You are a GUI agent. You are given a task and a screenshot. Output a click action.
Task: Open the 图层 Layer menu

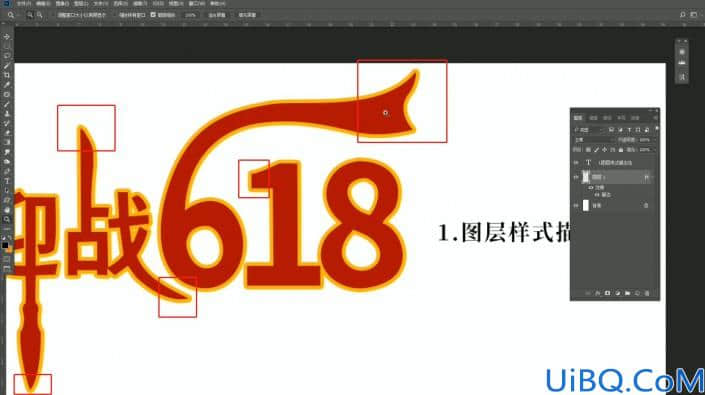81,4
